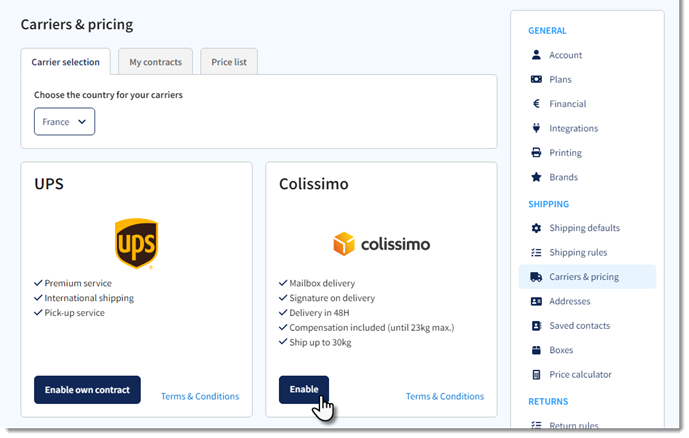The image size is (689, 438).
Task: Click the Integrations plug icon
Action: (536, 128)
